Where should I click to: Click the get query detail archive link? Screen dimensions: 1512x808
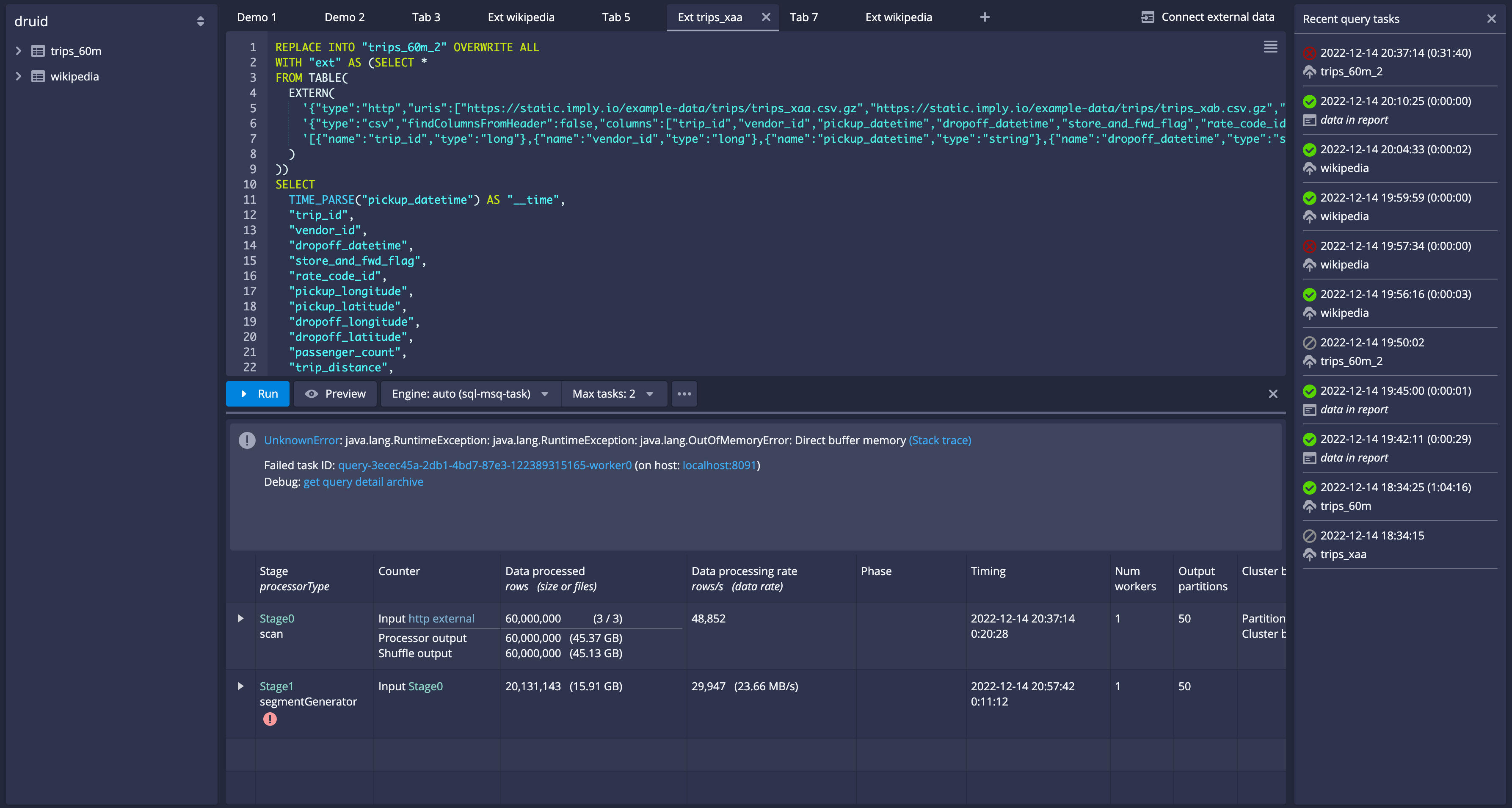click(x=363, y=481)
